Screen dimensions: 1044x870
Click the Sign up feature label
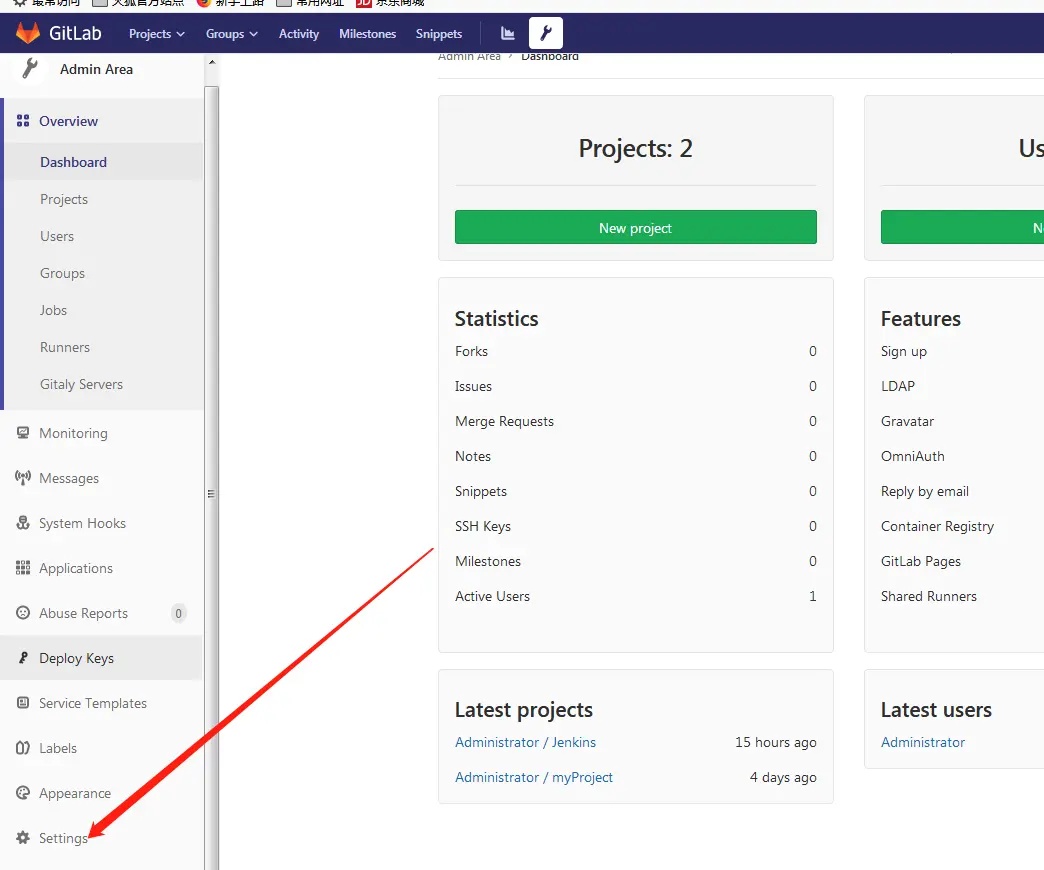(904, 351)
